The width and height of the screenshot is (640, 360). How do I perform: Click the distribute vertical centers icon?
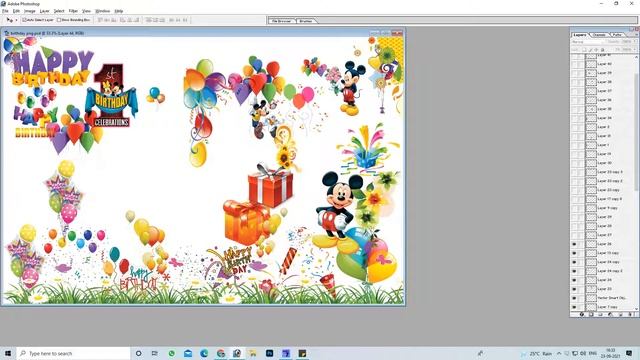tap(156, 20)
